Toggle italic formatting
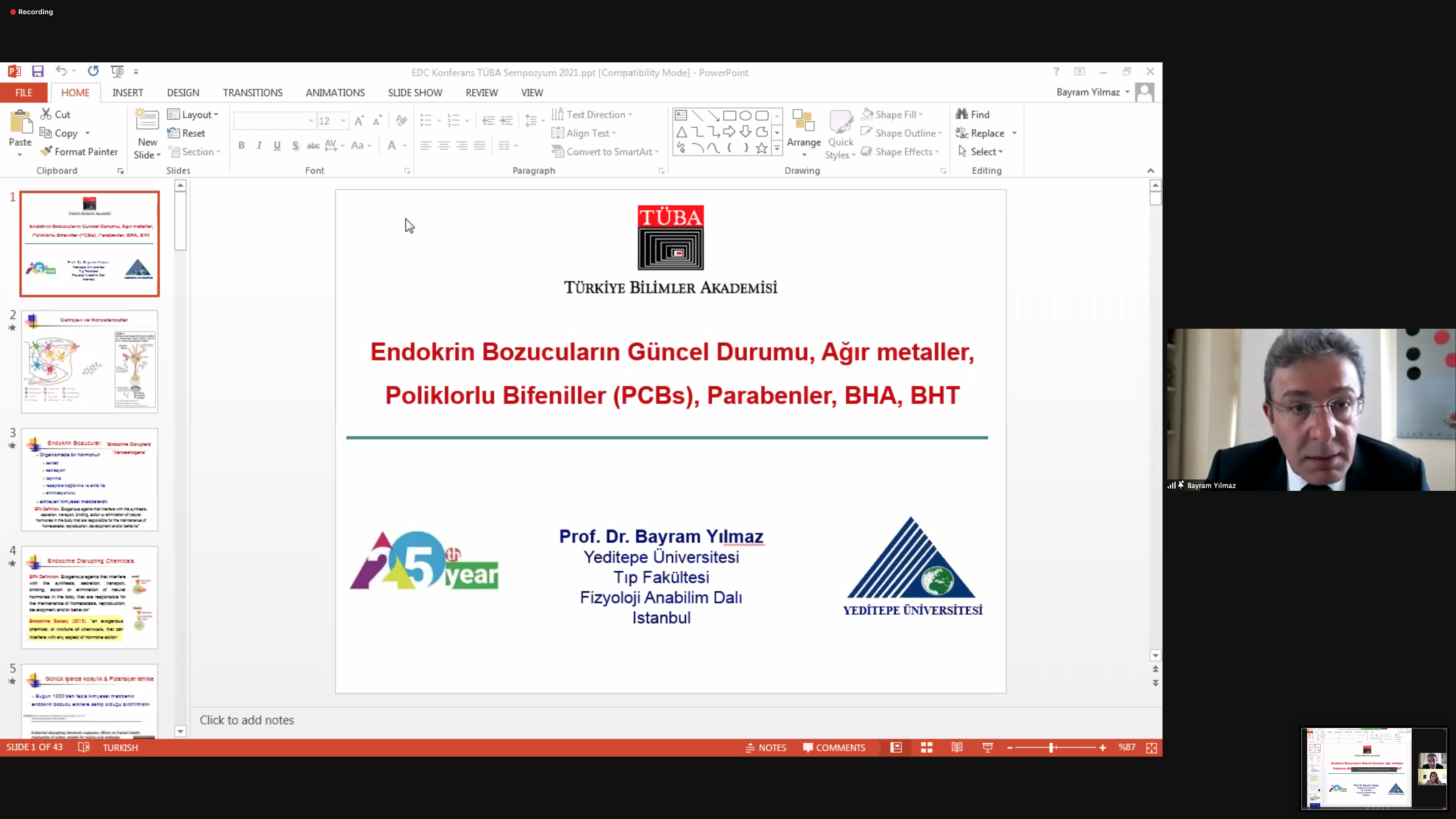The width and height of the screenshot is (1456, 819). coord(259,145)
